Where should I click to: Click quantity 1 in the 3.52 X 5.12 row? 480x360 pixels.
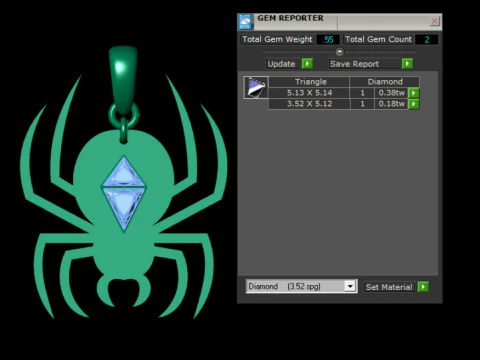(362, 104)
